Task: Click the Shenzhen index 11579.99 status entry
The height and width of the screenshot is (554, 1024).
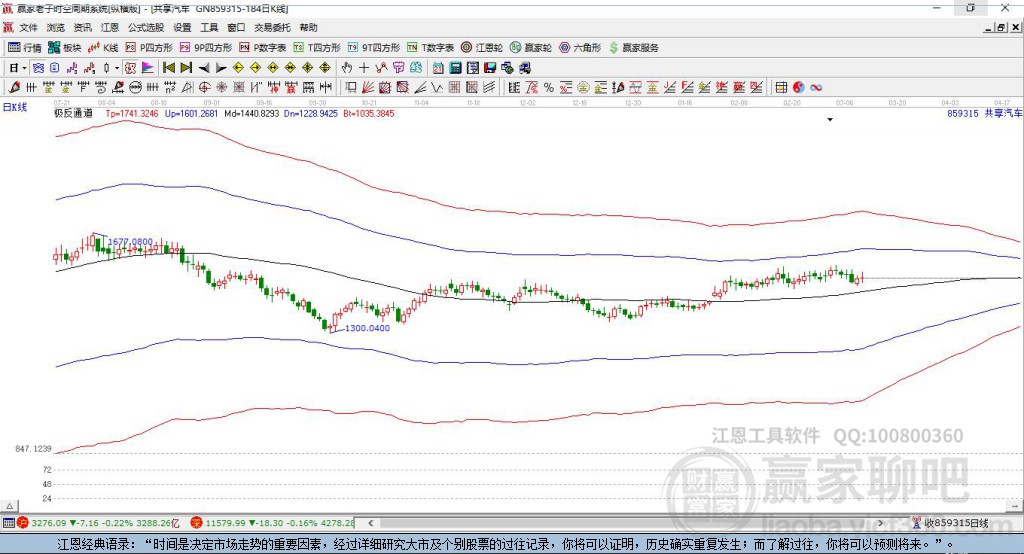Action: click(273, 523)
